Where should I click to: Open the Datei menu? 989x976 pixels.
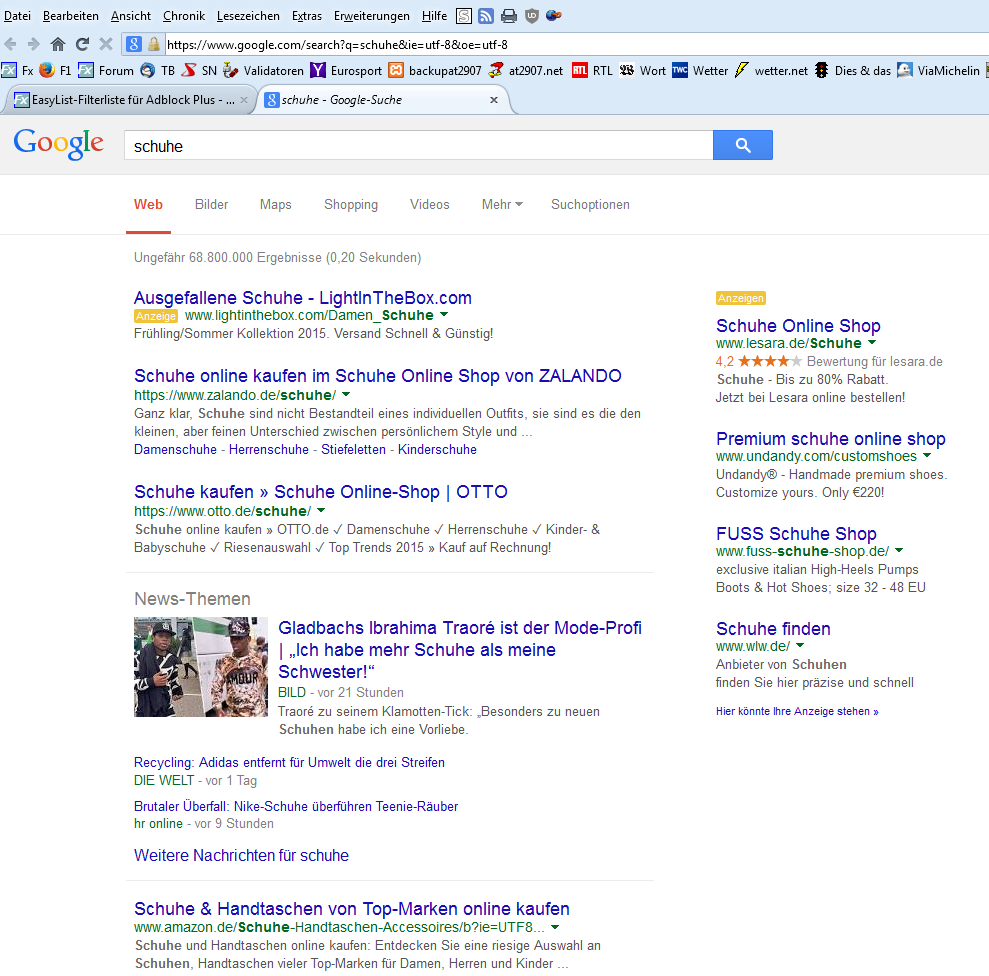17,16
